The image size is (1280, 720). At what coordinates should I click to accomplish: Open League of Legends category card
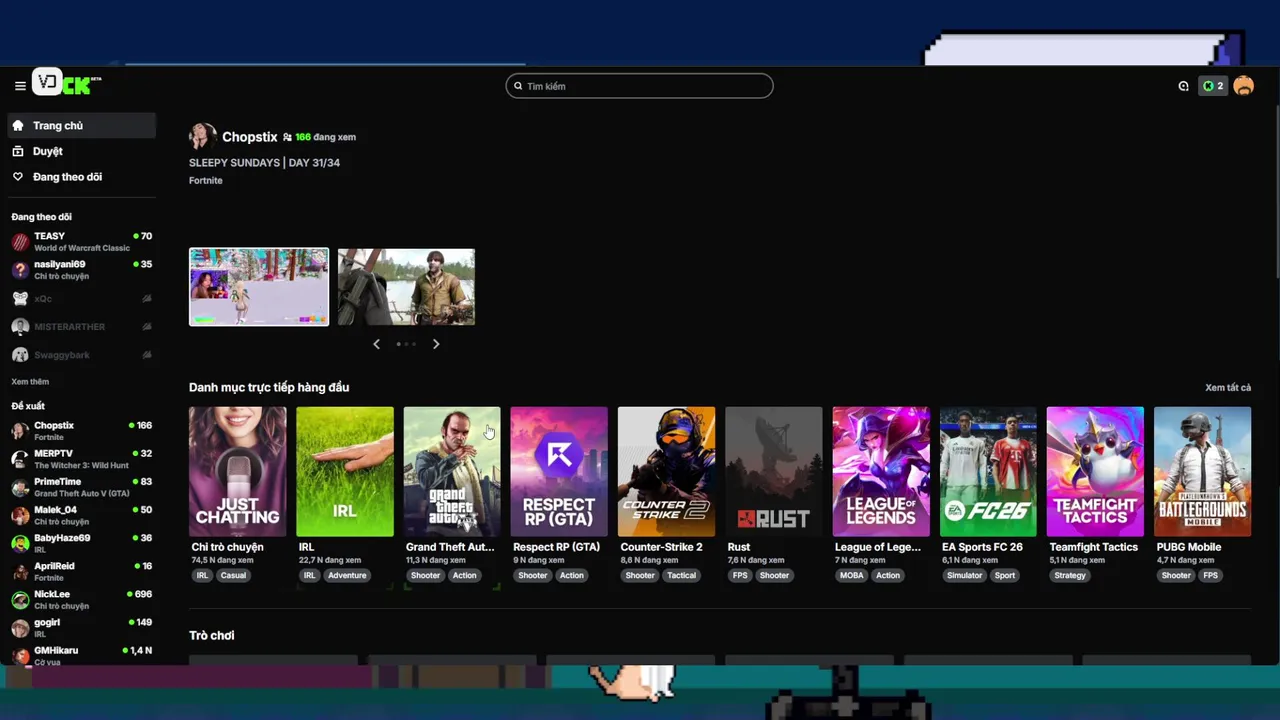pos(881,471)
